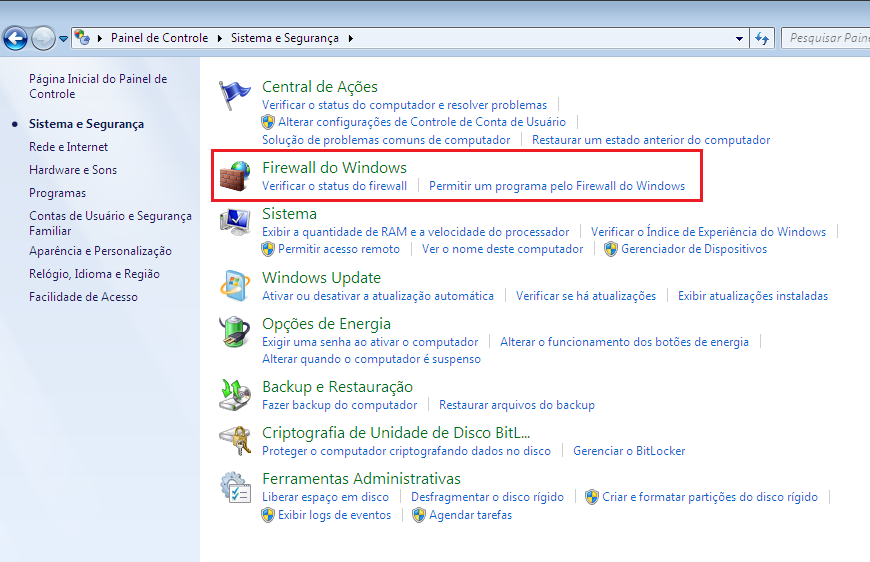This screenshot has height=562, width=870.
Task: Click the BitLocker drive with keys icon
Action: point(235,441)
